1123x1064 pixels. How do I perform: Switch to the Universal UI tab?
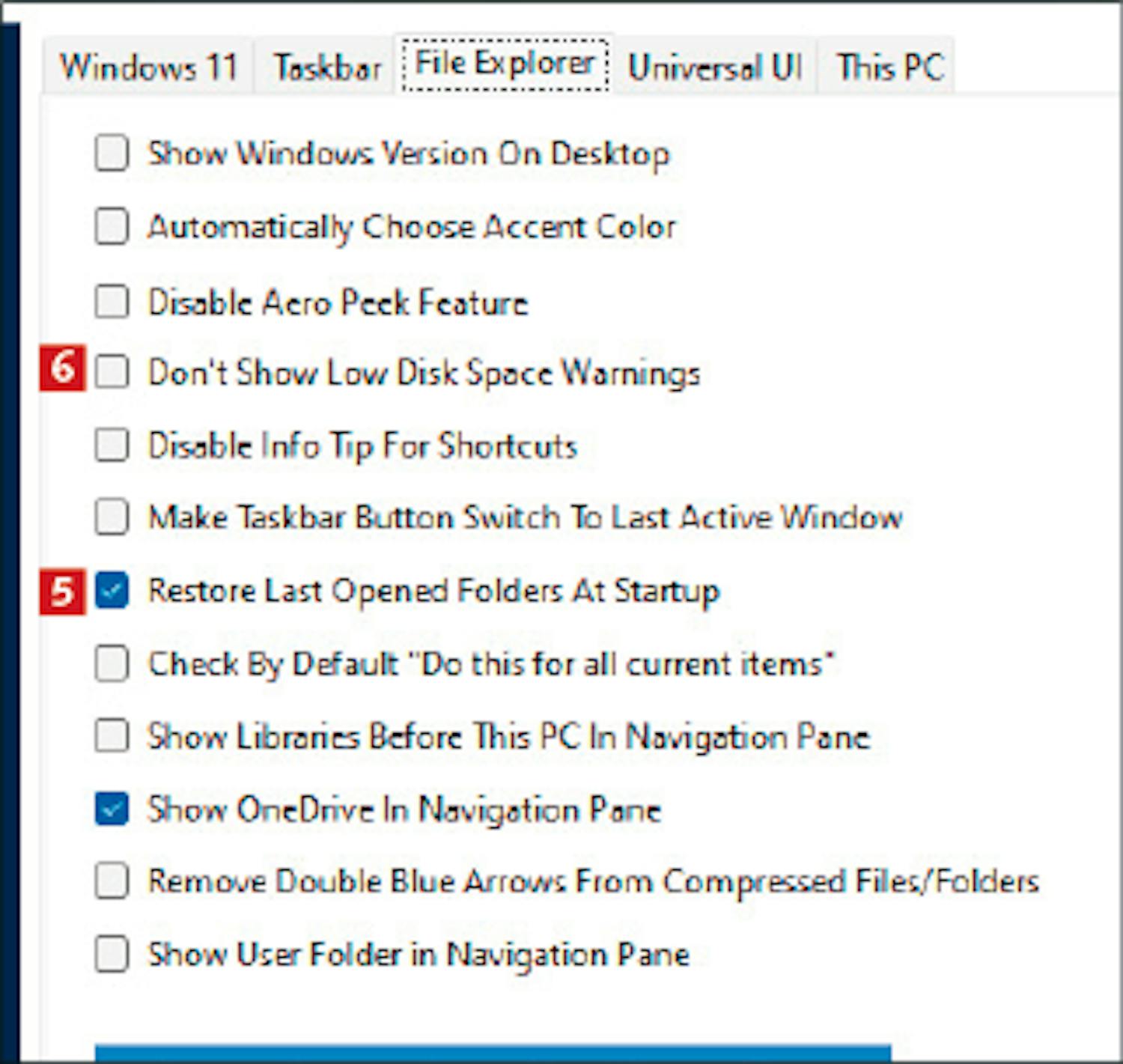tap(715, 67)
